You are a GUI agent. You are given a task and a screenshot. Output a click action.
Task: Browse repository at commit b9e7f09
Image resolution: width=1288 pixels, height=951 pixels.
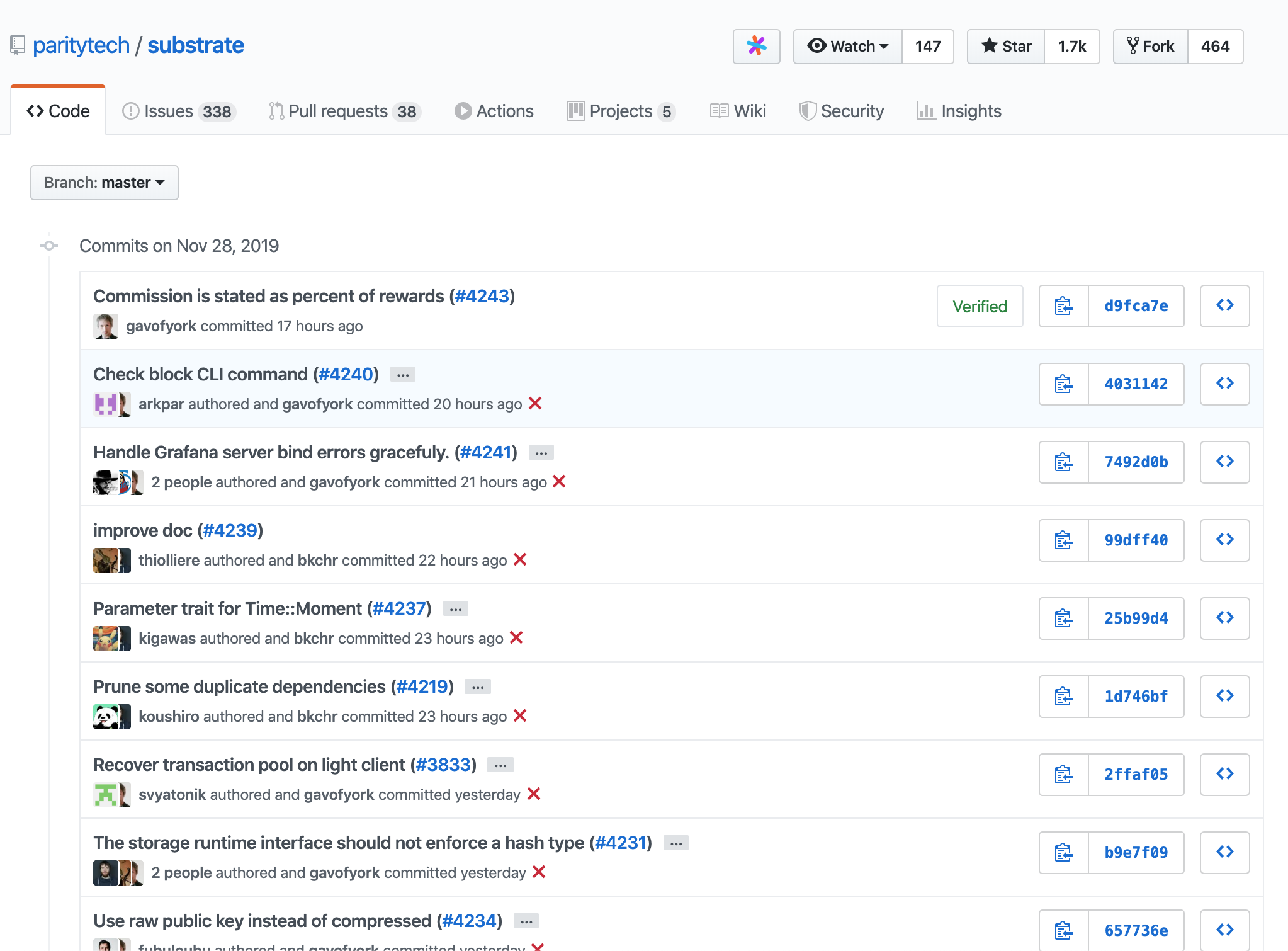1224,853
